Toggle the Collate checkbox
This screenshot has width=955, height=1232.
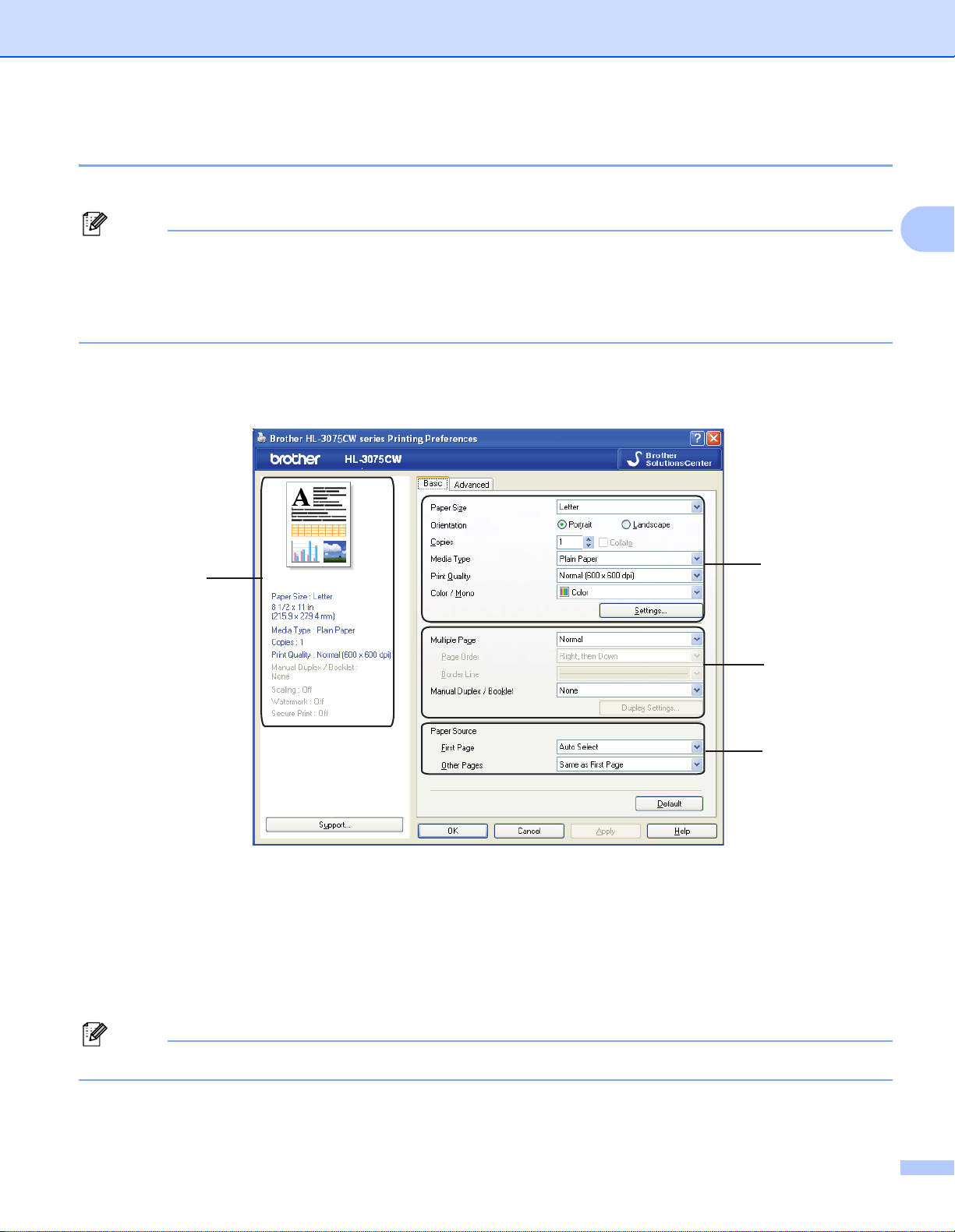(603, 542)
